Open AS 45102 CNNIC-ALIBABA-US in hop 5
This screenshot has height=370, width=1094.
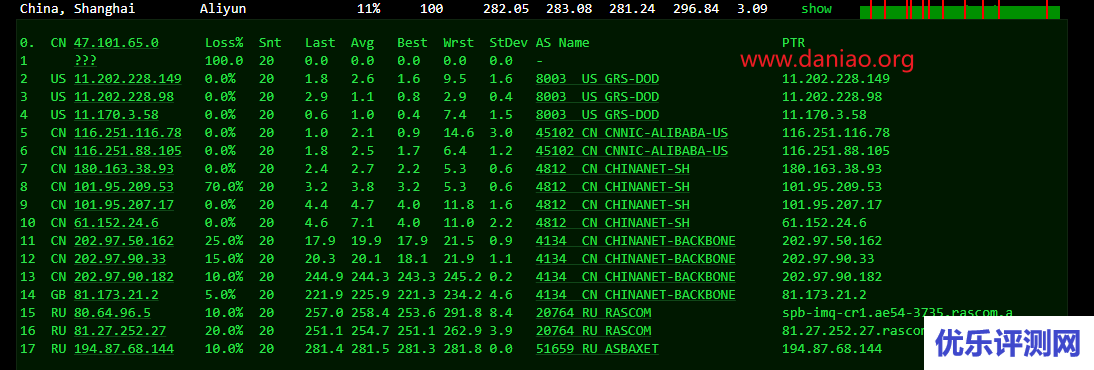631,133
